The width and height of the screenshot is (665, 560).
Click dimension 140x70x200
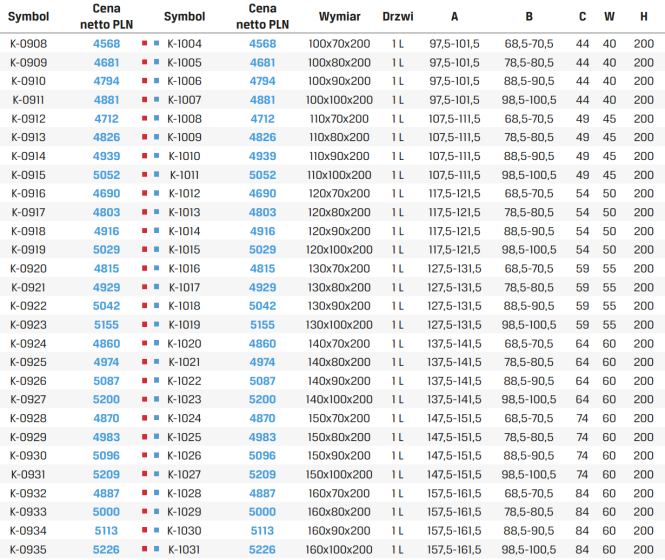(339, 343)
